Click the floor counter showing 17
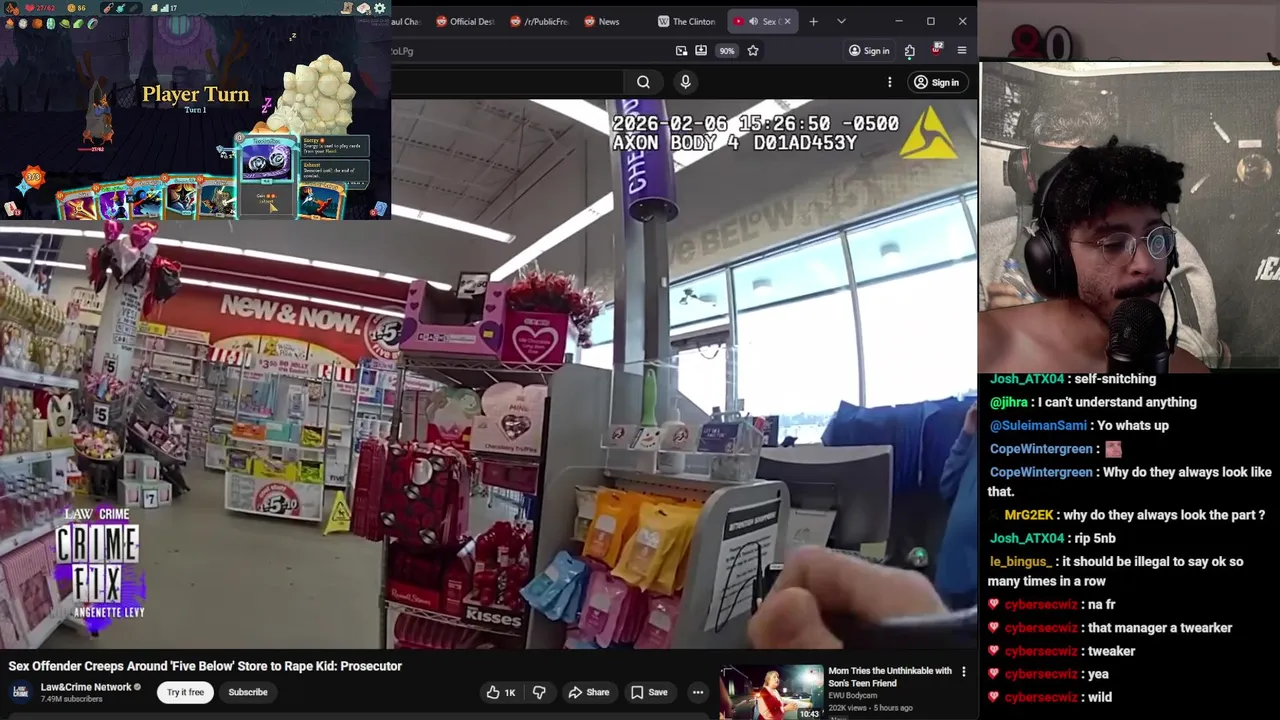Screen dimensions: 1280x720 170,8
